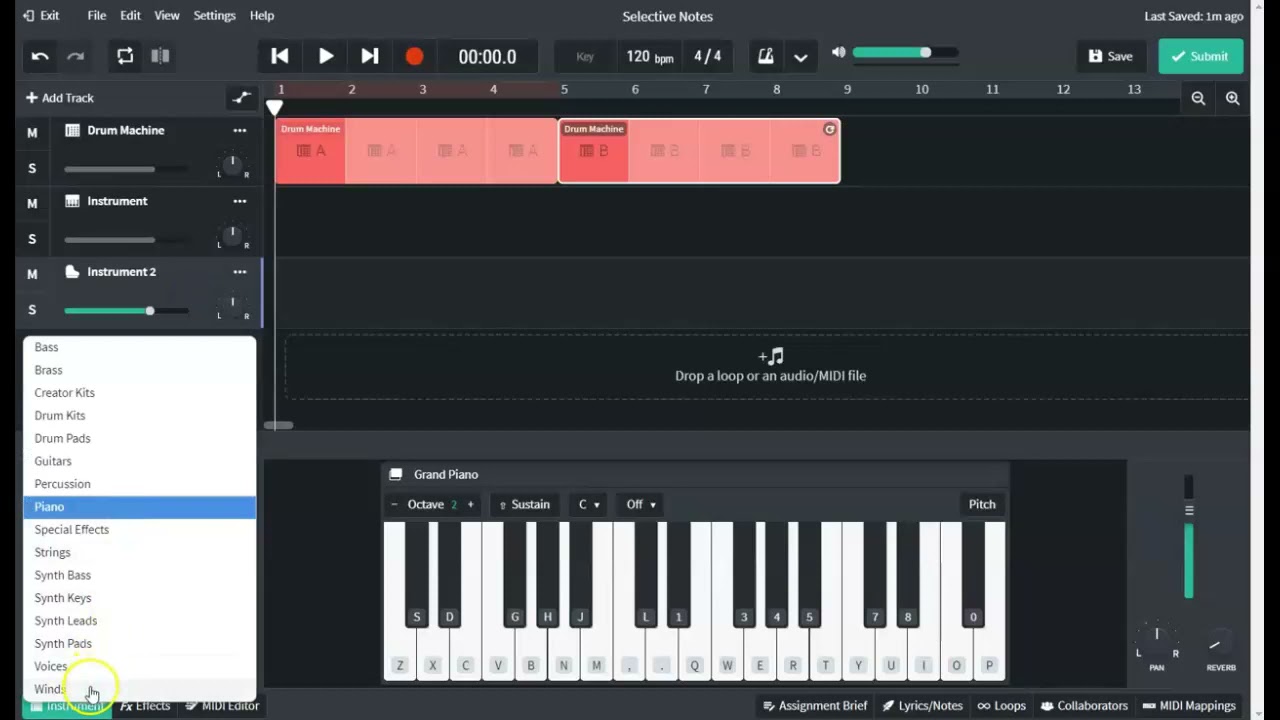
Task: Toggle the automation curve icon near Add Track
Action: [241, 98]
